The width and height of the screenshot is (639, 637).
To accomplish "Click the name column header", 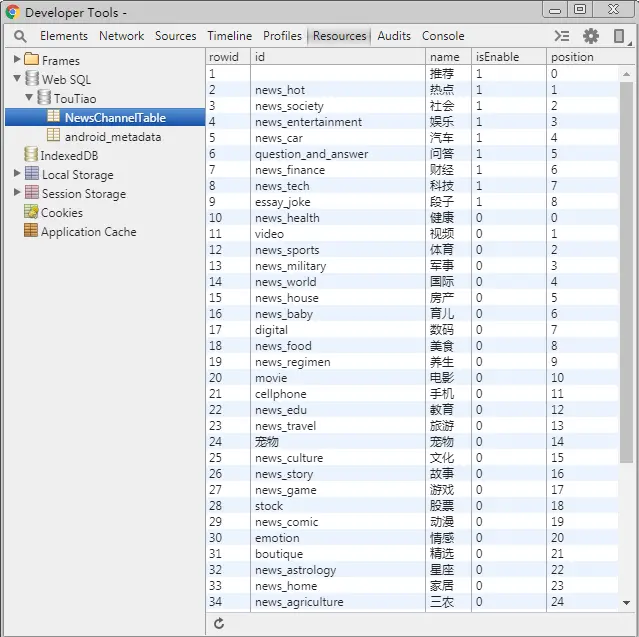I will tap(448, 57).
